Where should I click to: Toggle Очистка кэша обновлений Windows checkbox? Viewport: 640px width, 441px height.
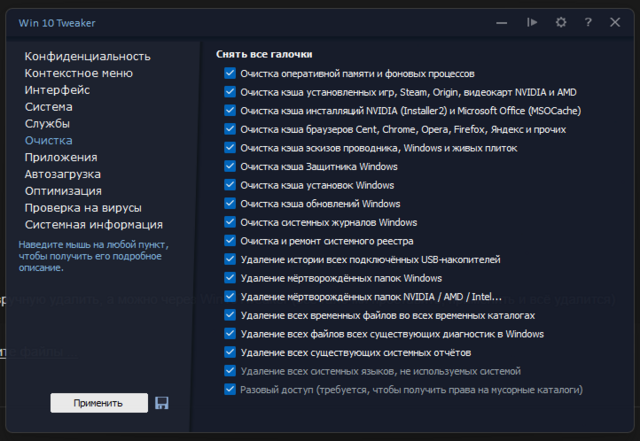[x=231, y=204]
